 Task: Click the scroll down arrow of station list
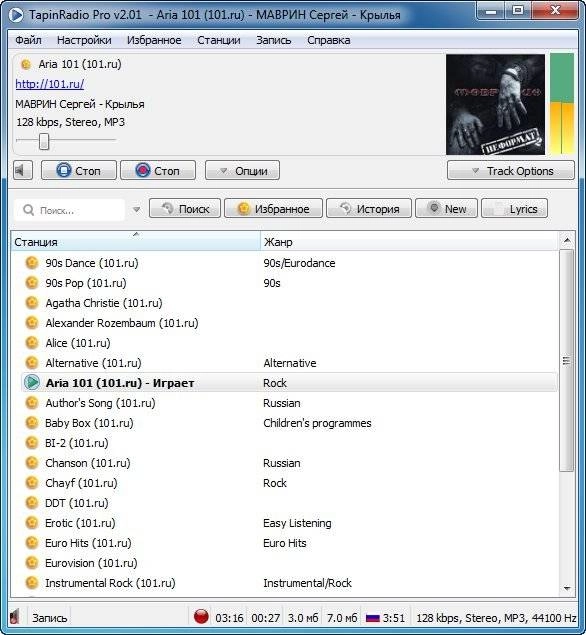(x=567, y=588)
